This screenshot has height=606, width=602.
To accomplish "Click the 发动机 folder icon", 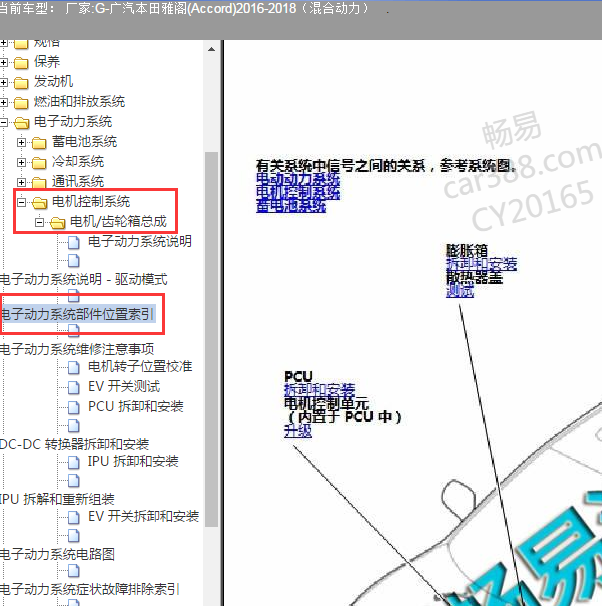I will [21, 82].
